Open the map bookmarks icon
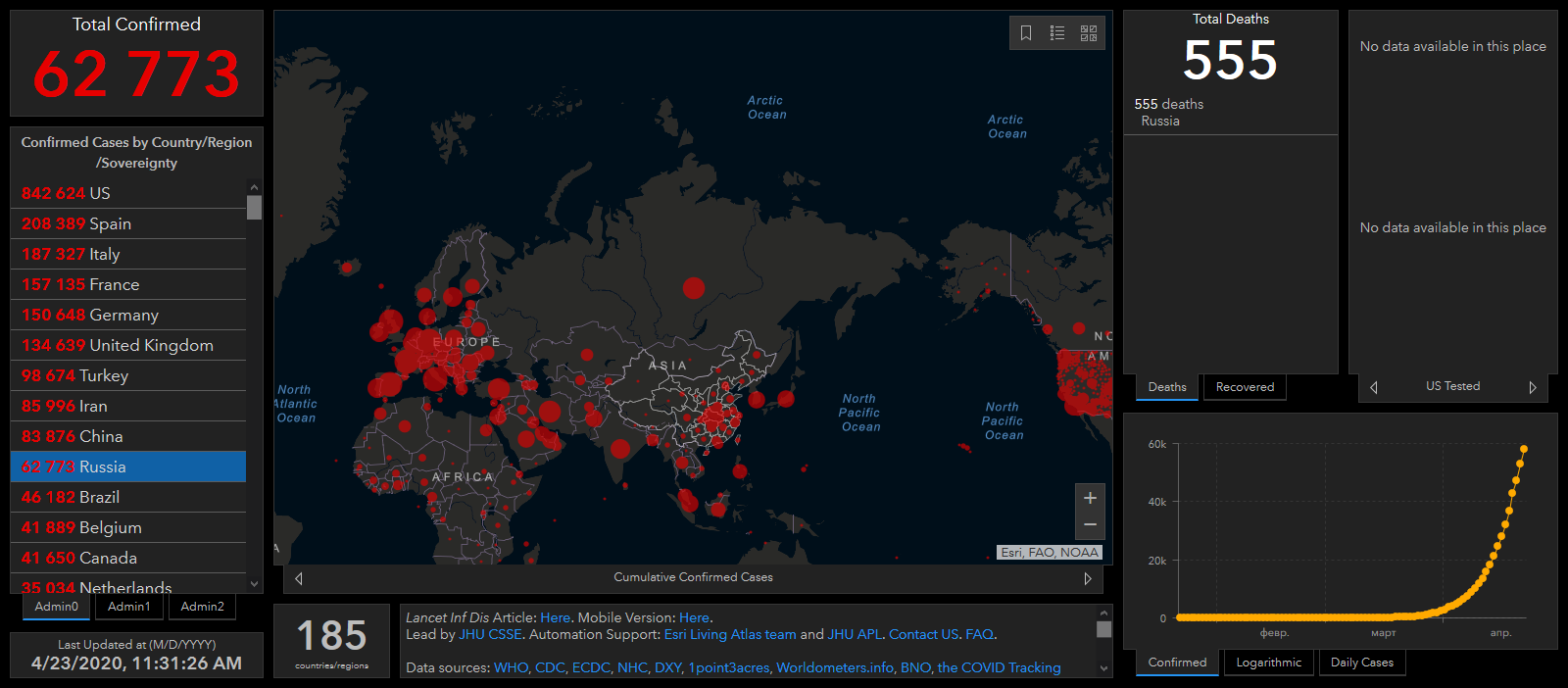The image size is (1568, 688). click(1026, 33)
